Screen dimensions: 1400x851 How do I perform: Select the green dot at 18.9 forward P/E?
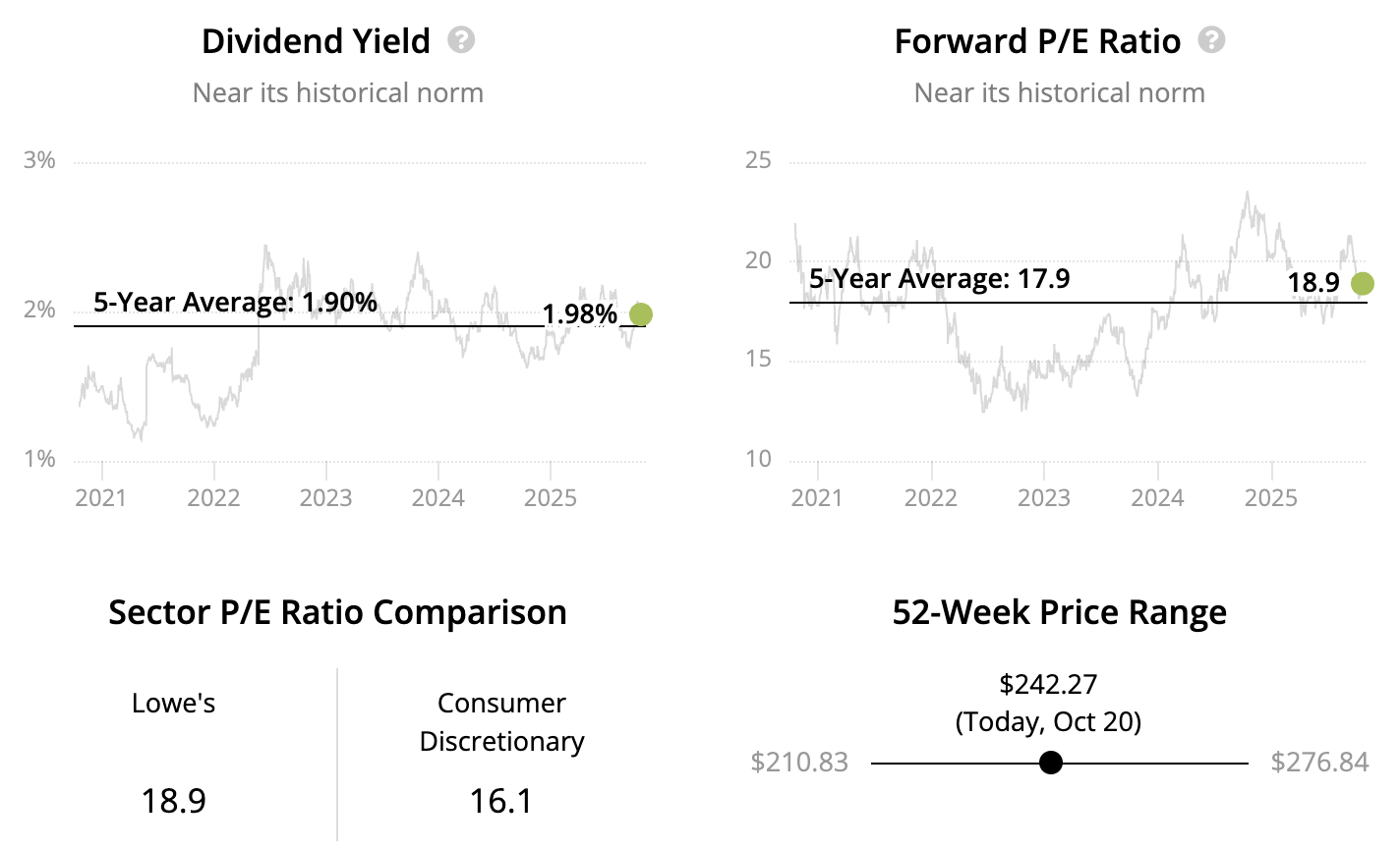pyautogui.click(x=1362, y=284)
